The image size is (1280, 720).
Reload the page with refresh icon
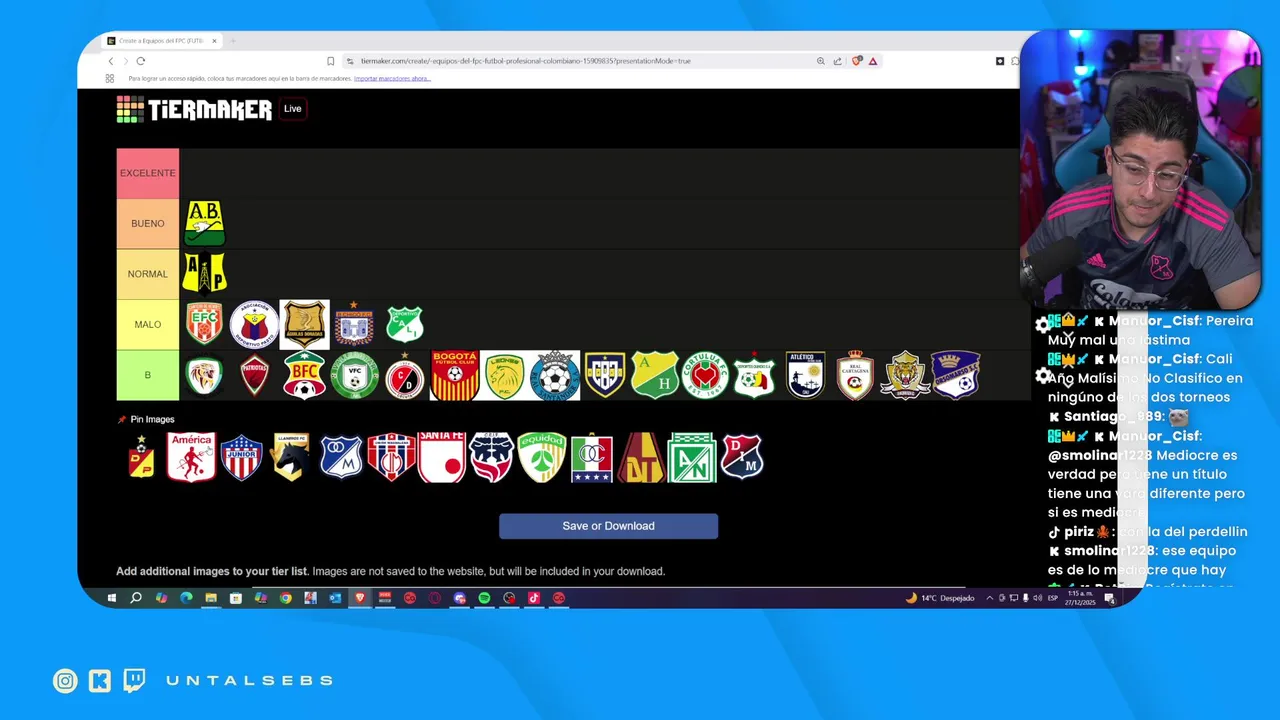[x=140, y=61]
